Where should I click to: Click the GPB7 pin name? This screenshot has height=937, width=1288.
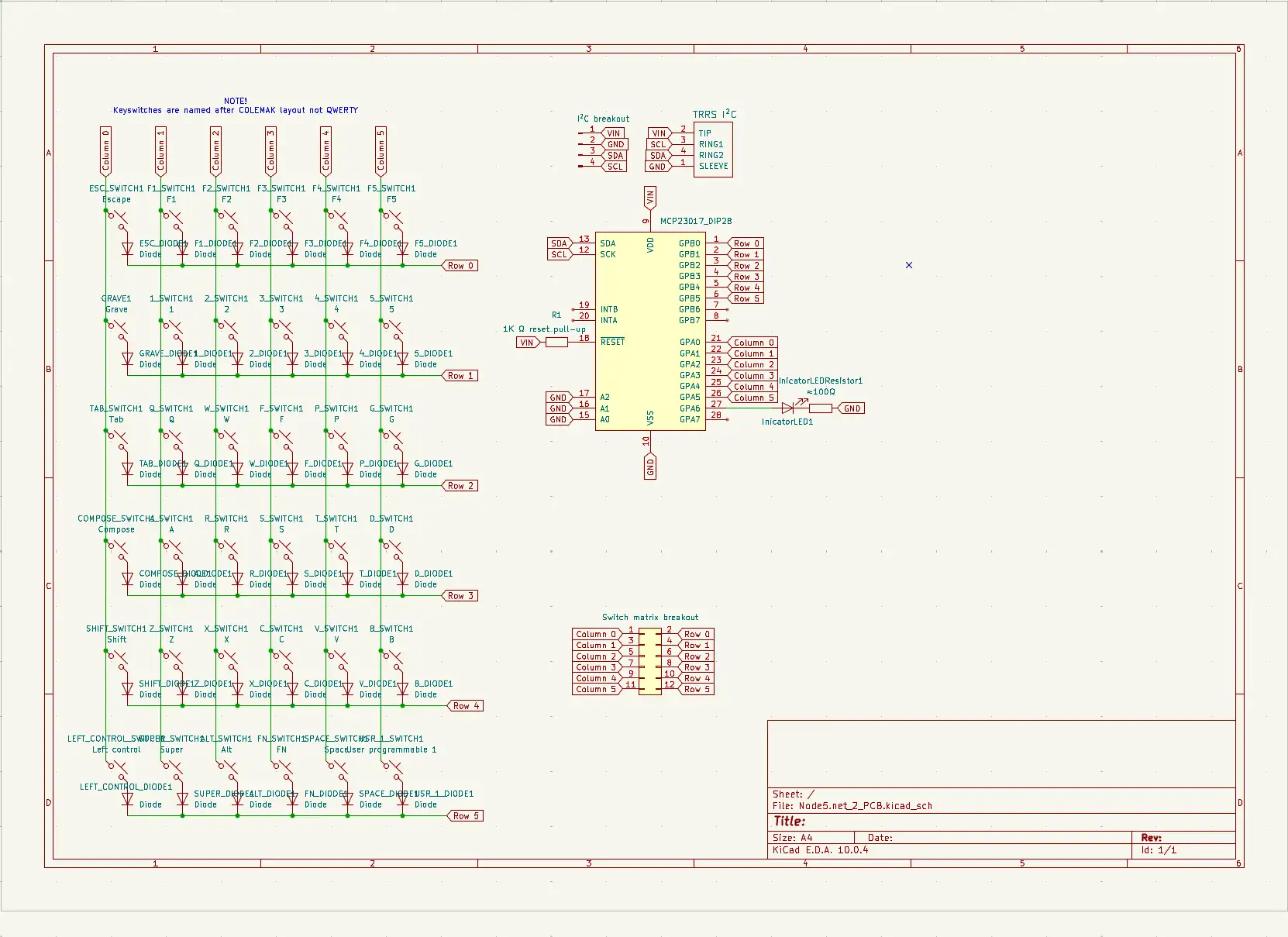690,320
